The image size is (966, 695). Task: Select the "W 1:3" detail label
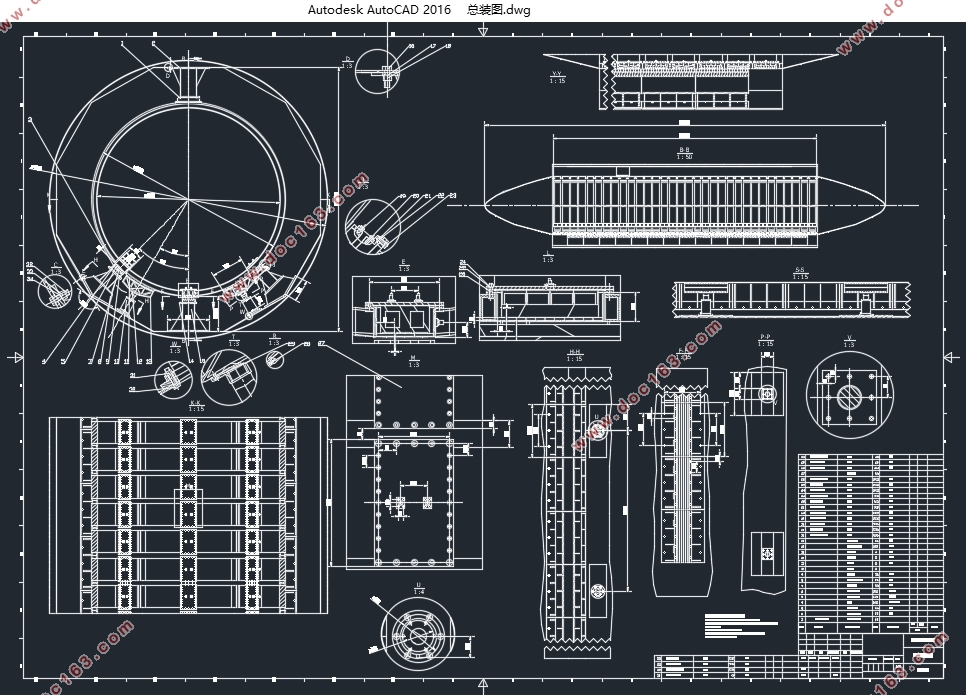[x=174, y=348]
